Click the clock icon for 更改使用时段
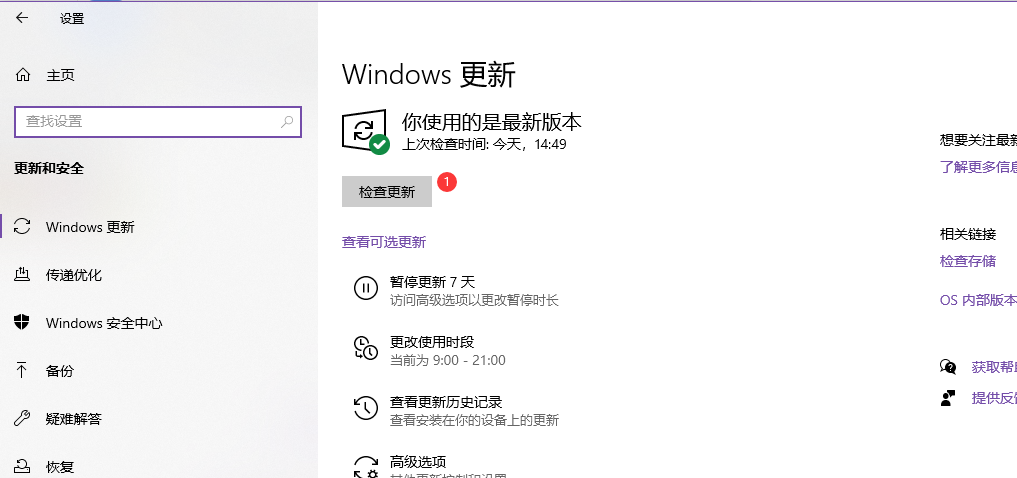1017x478 pixels. click(x=365, y=348)
